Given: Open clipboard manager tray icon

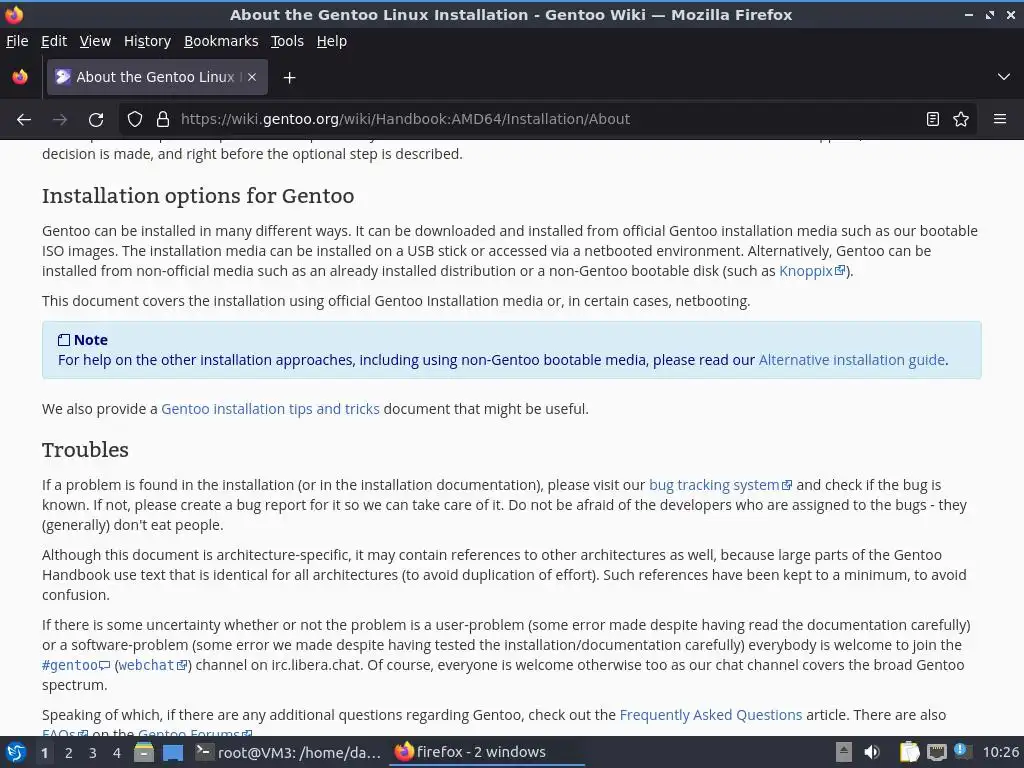Looking at the screenshot, I should pyautogui.click(x=909, y=752).
